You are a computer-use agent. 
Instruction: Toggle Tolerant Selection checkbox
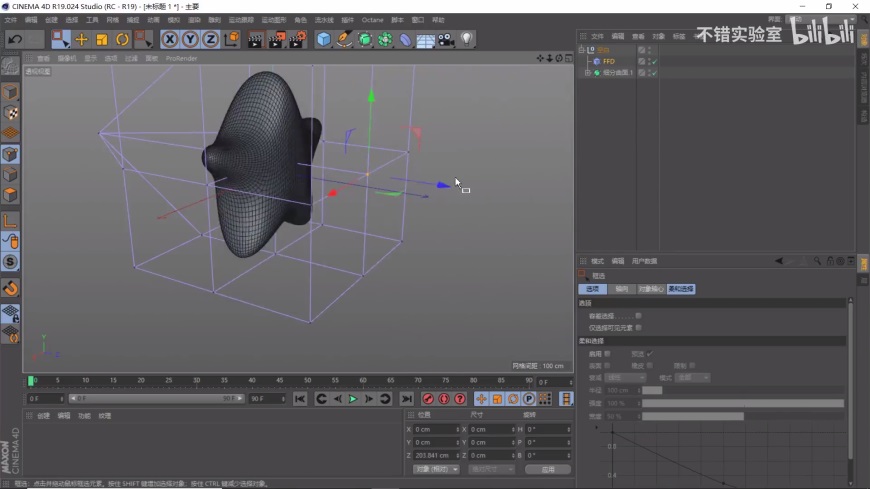tap(638, 316)
